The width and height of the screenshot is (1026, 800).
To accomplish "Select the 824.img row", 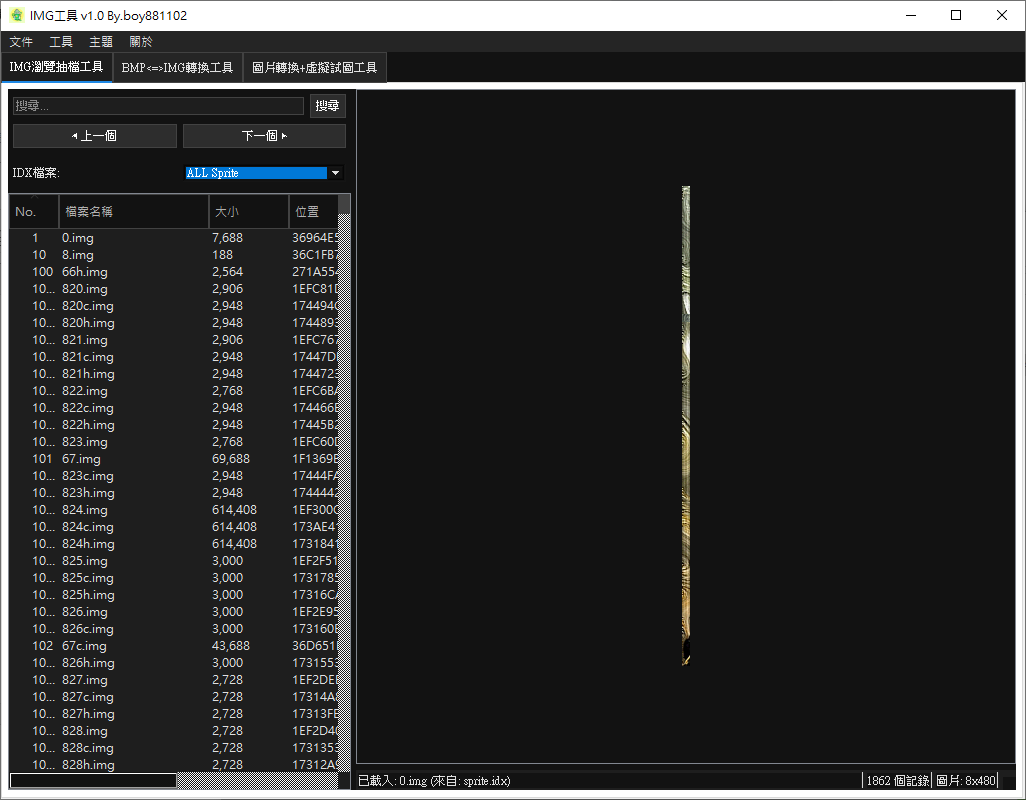I will [175, 510].
